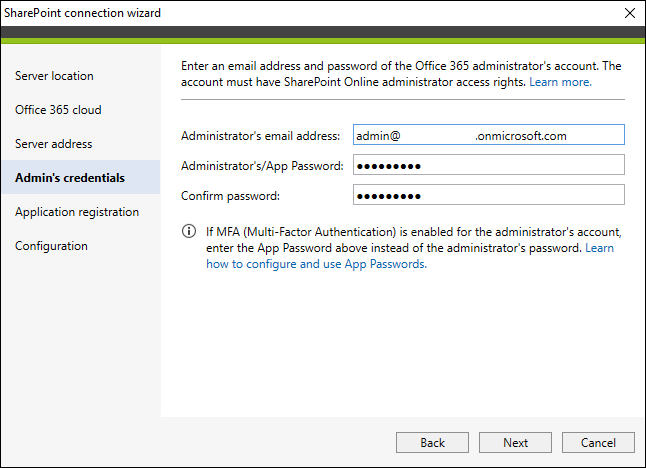Click the MFA information icon

point(189,231)
